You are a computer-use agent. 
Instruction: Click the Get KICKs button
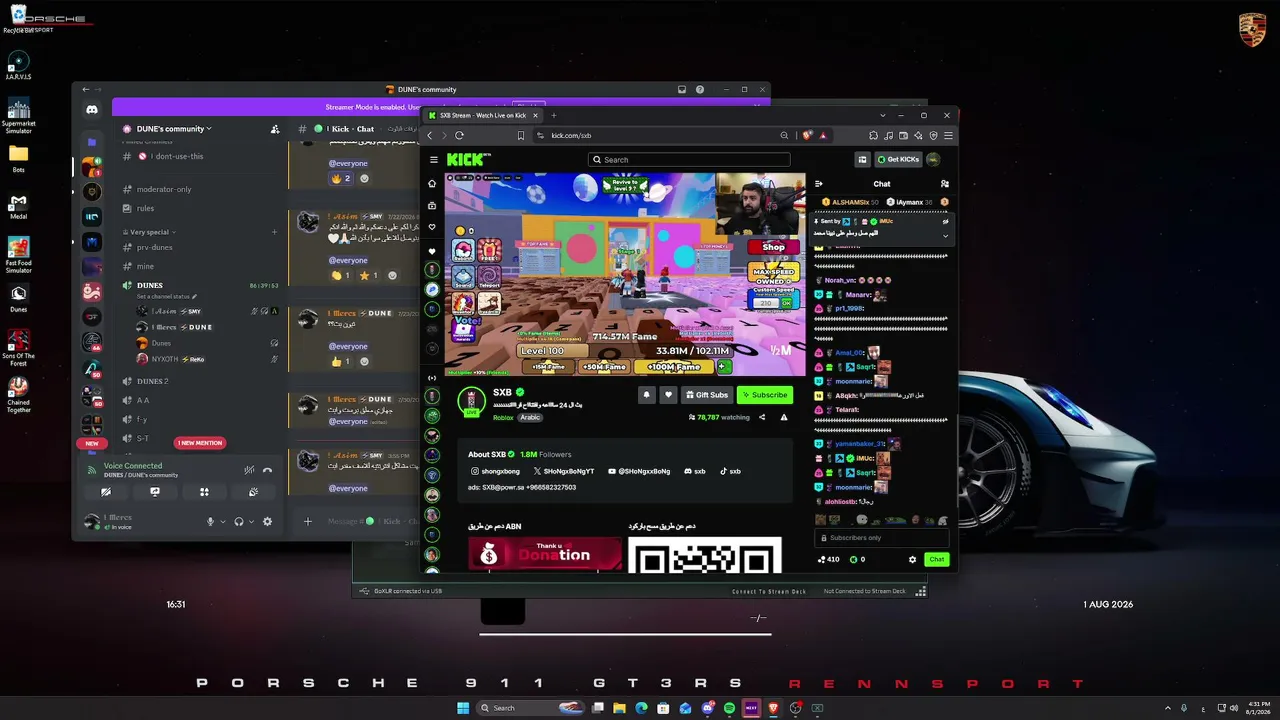898,159
